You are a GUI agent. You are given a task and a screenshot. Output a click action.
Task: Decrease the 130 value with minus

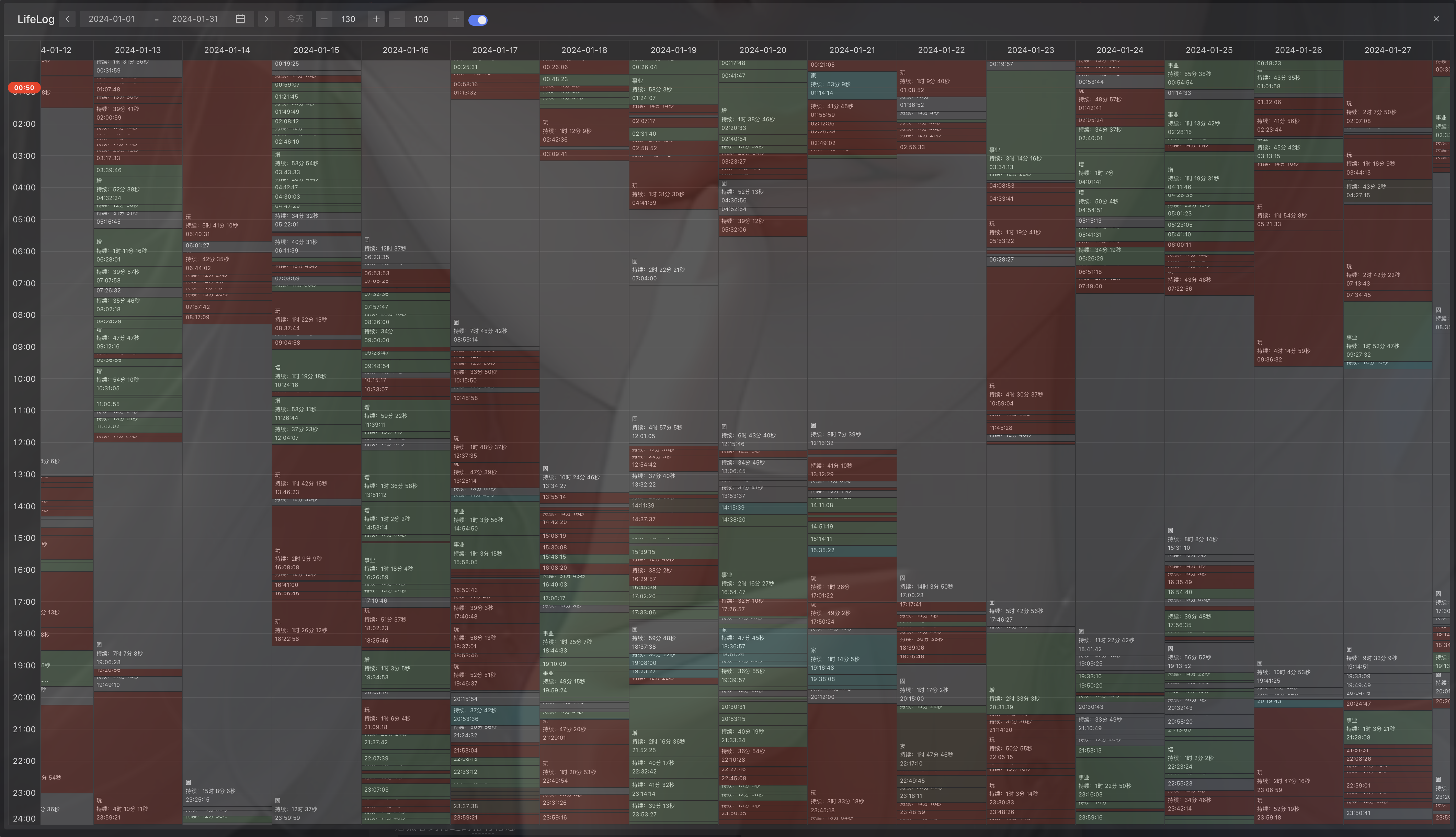[324, 19]
